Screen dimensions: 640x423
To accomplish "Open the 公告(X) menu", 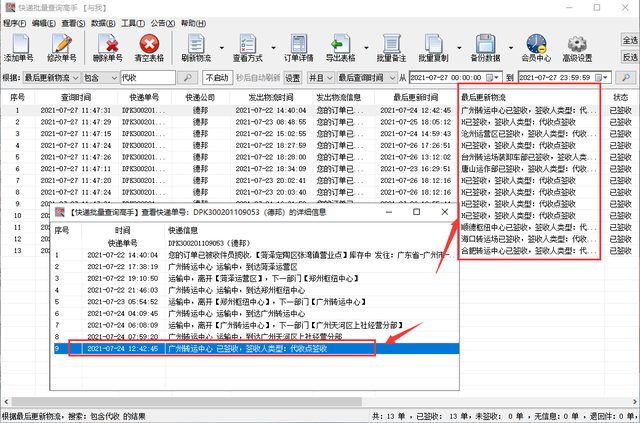I will point(163,23).
